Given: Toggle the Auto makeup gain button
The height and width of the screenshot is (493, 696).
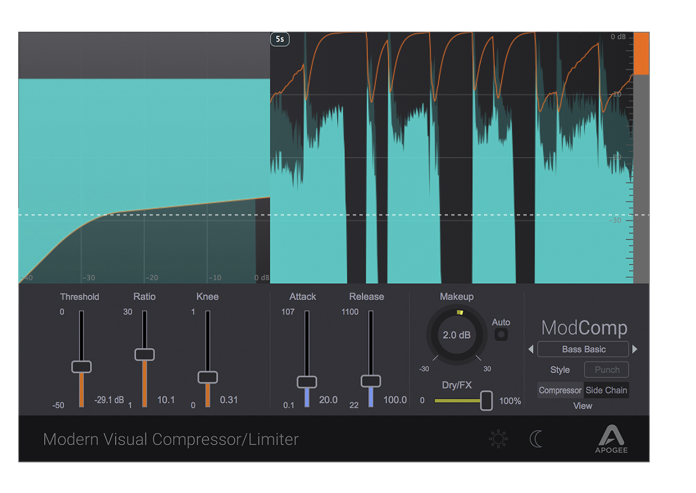Looking at the screenshot, I should coord(501,335).
